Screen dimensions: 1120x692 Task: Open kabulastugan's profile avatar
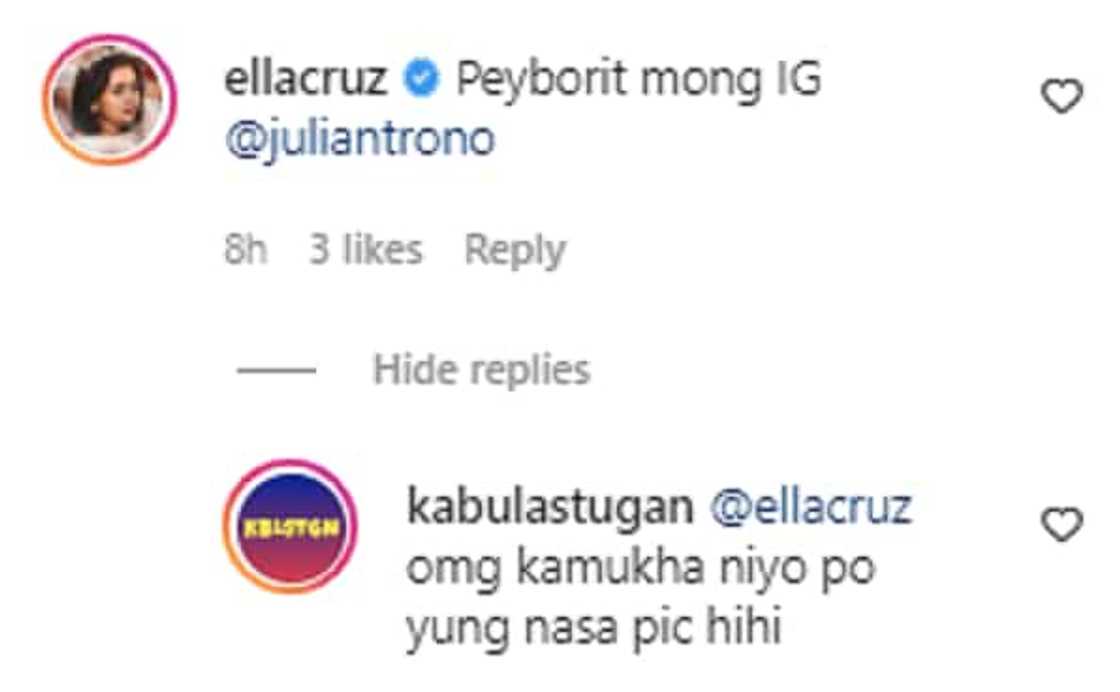click(290, 527)
